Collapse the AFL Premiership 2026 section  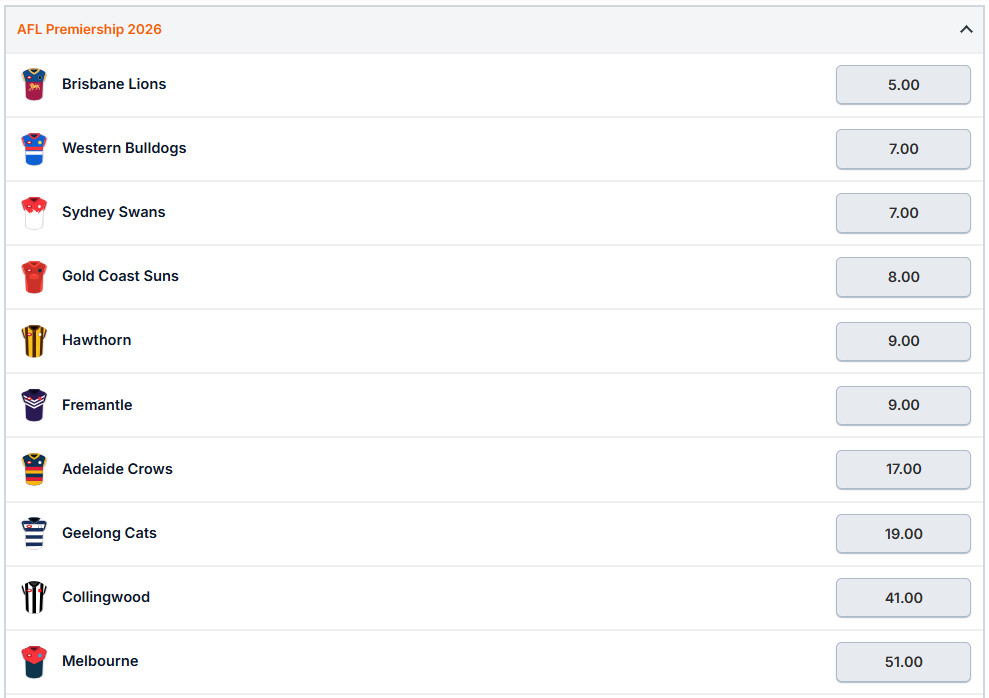pyautogui.click(x=966, y=29)
